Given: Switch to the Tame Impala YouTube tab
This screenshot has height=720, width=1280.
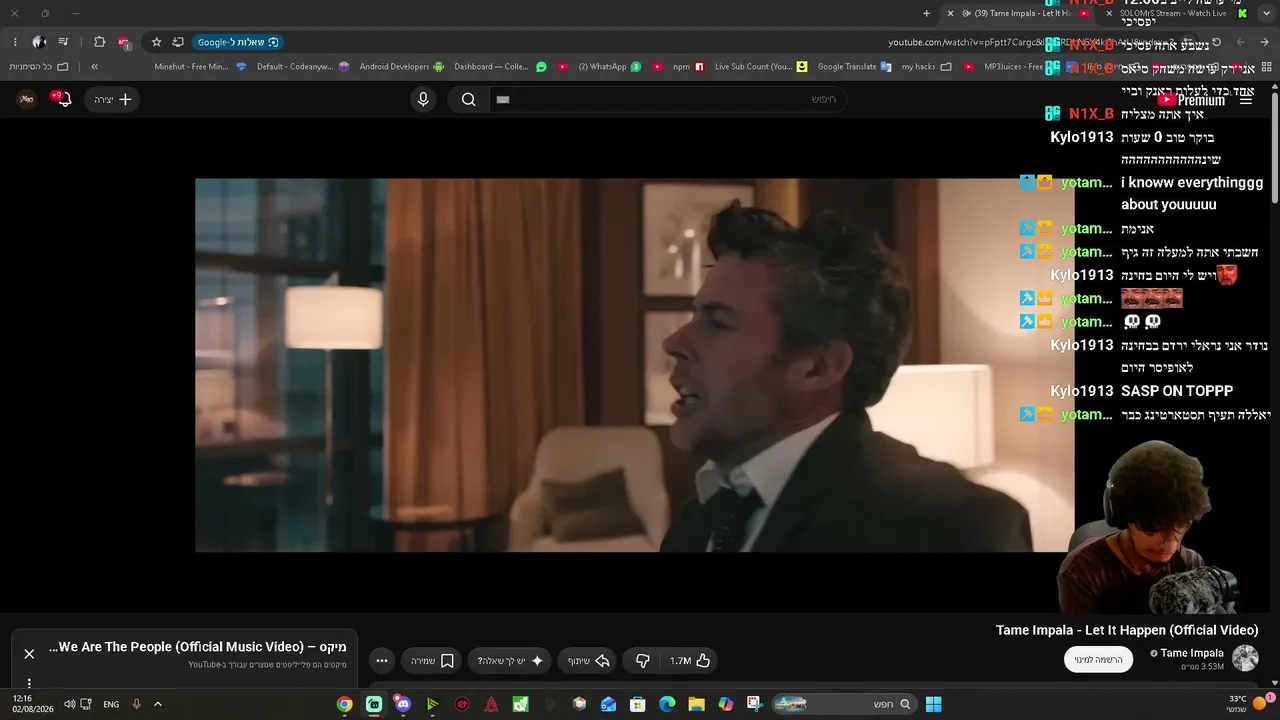Looking at the screenshot, I should click(x=1020, y=14).
